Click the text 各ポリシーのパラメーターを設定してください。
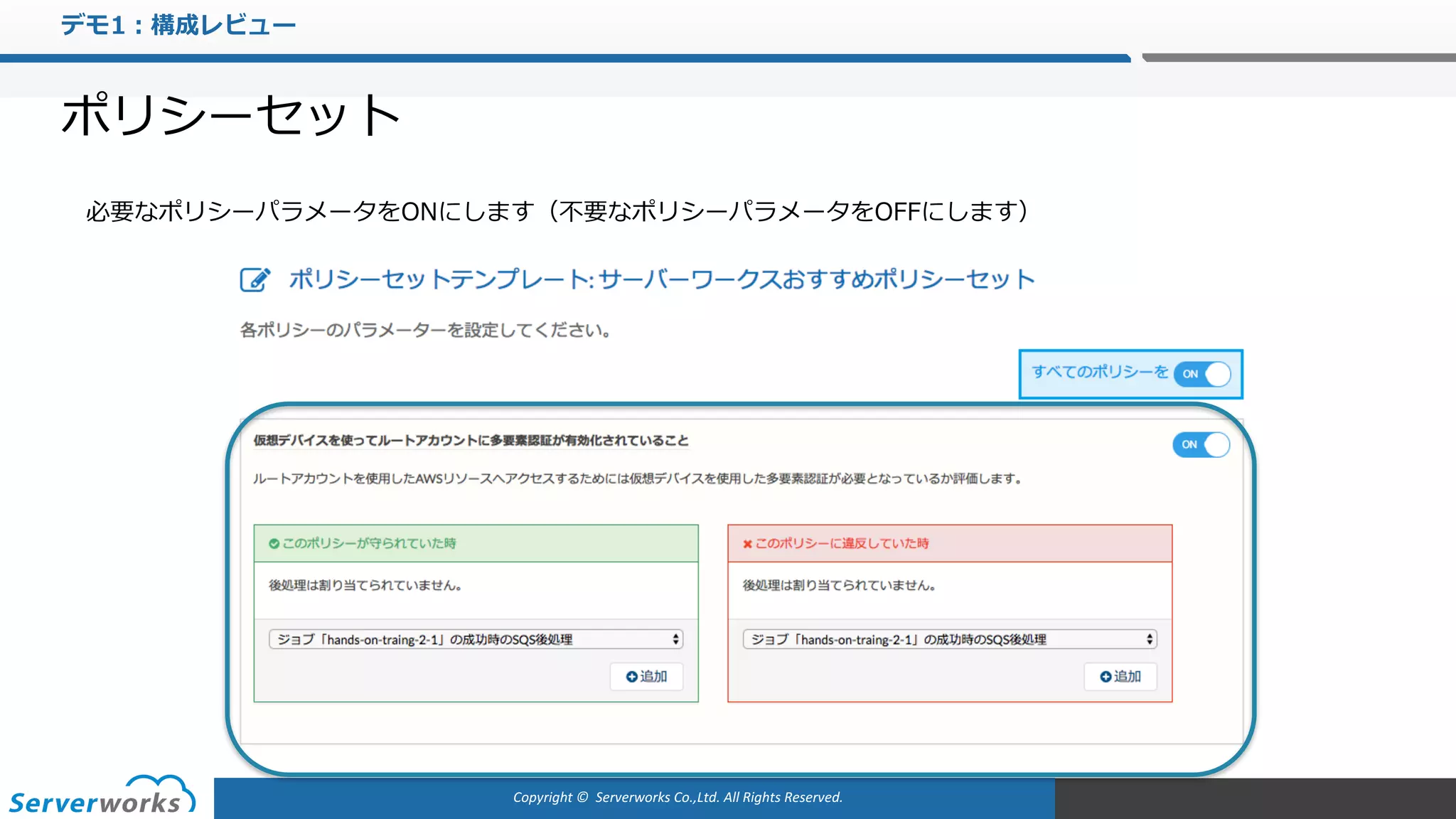 [426, 330]
